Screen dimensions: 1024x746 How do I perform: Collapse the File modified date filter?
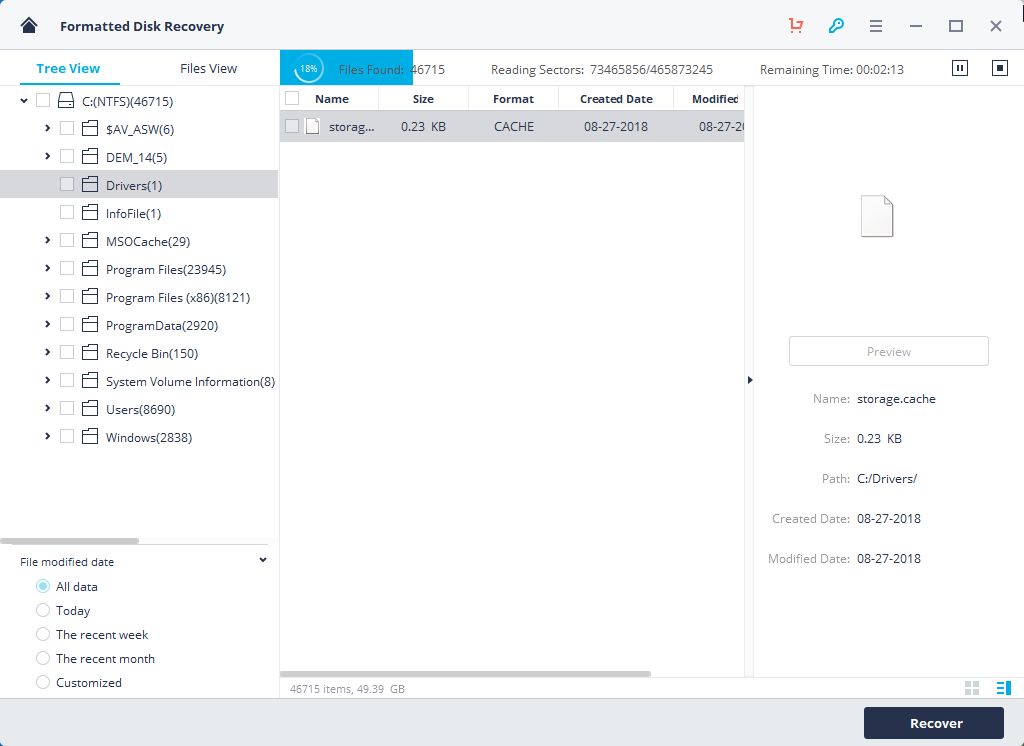click(263, 561)
